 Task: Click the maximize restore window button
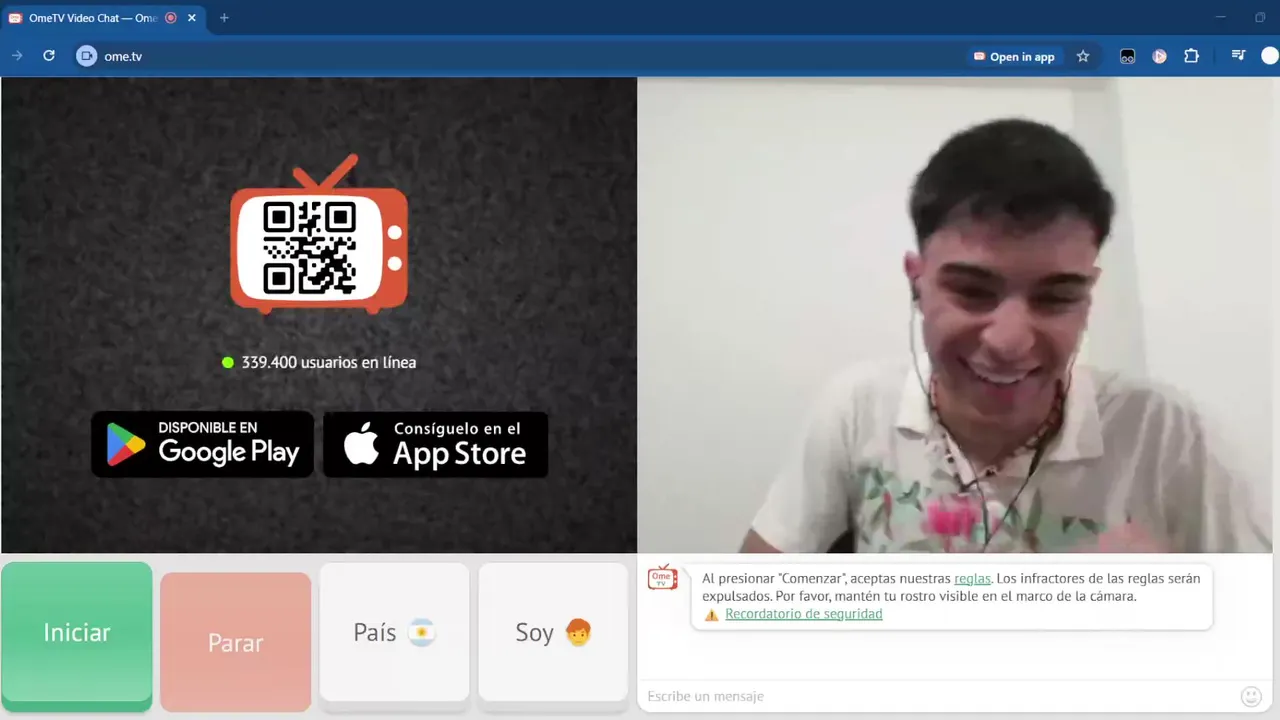click(x=1260, y=17)
